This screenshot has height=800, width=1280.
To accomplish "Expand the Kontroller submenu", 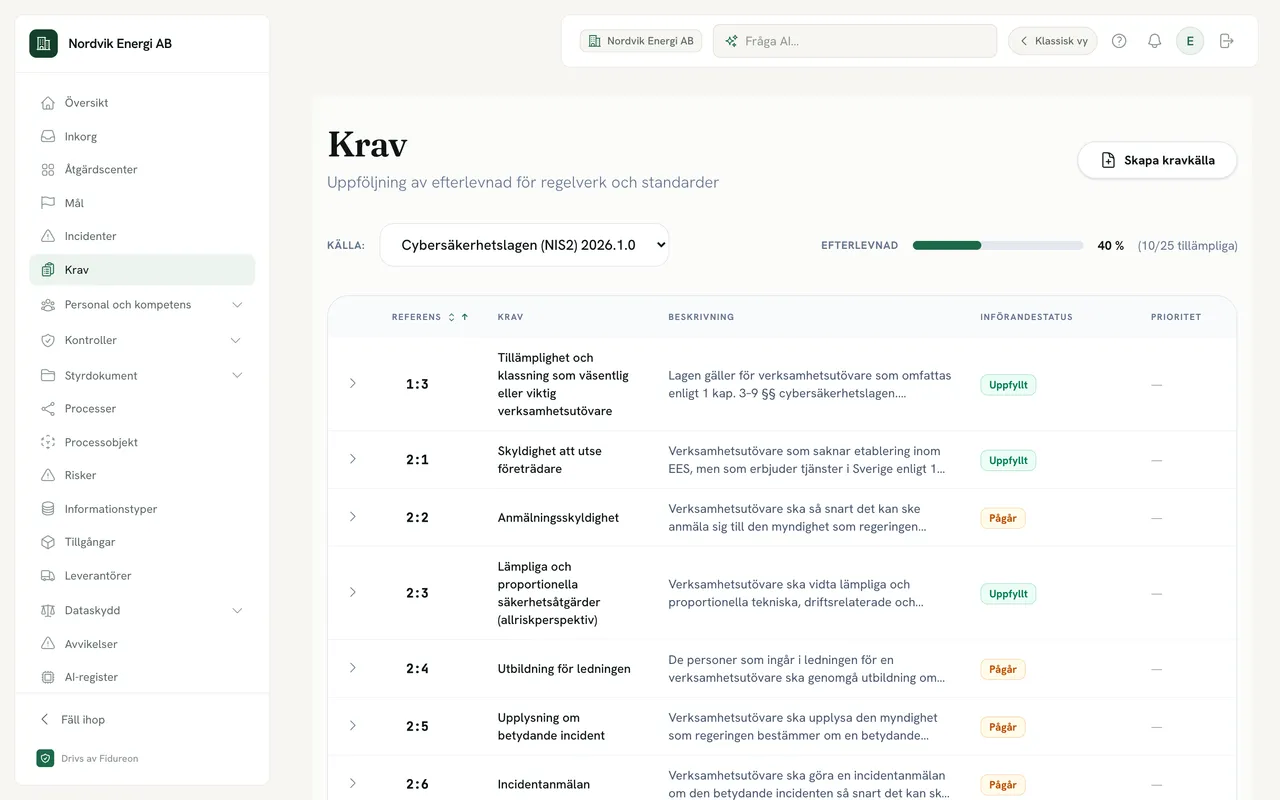I will click(237, 340).
